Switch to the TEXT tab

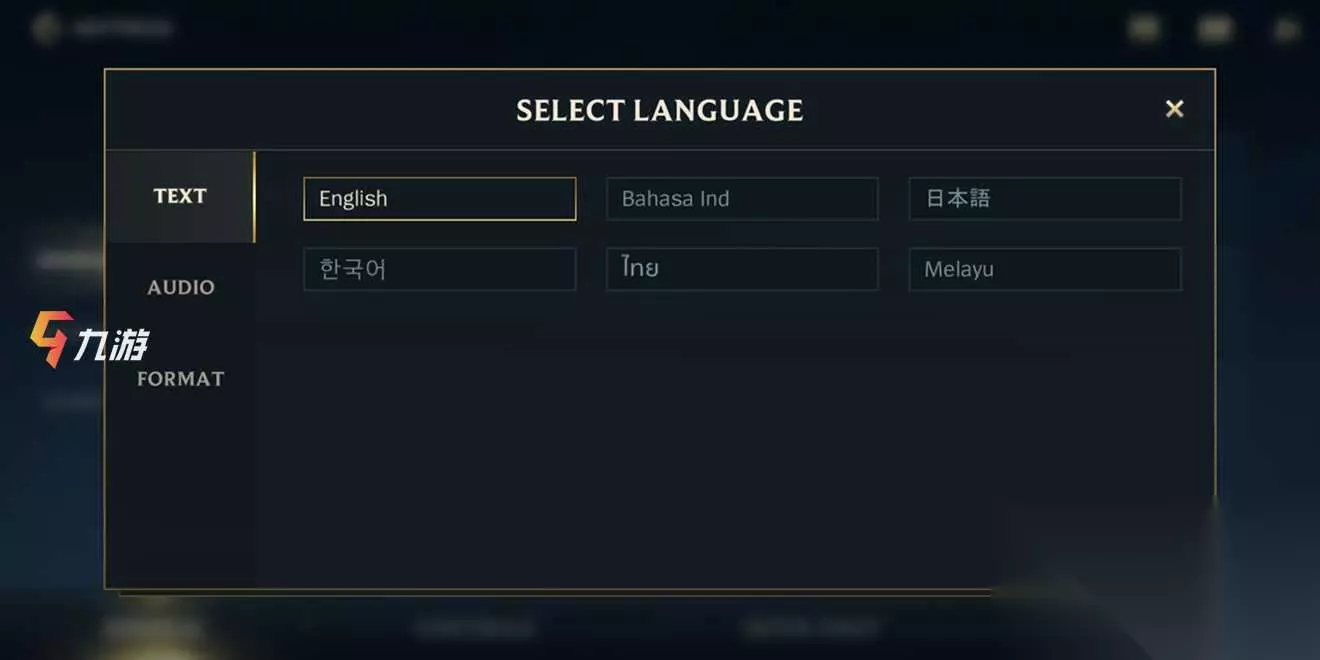(x=180, y=196)
